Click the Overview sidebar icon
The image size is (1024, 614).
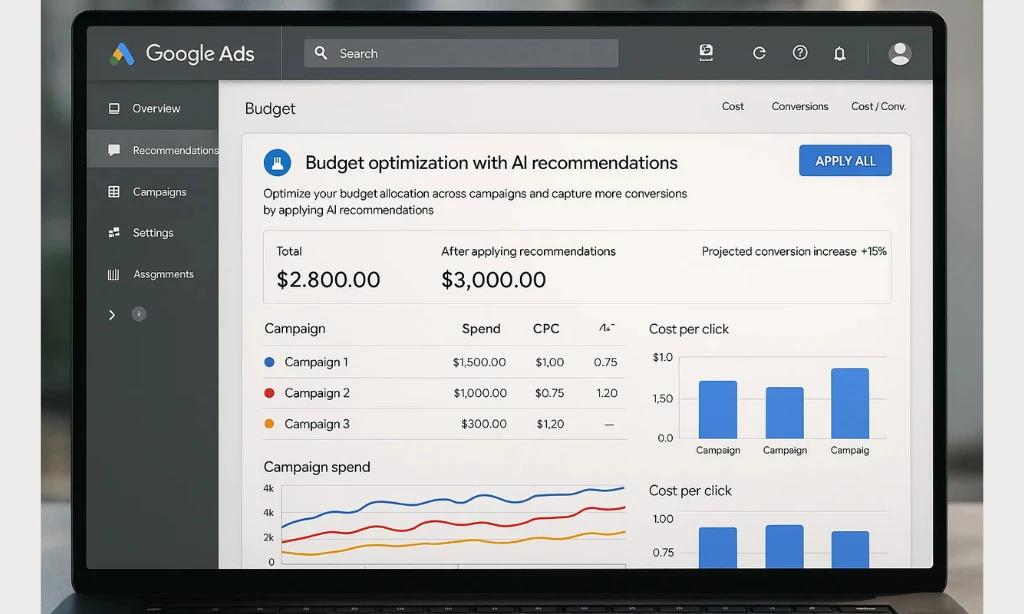[x=114, y=108]
